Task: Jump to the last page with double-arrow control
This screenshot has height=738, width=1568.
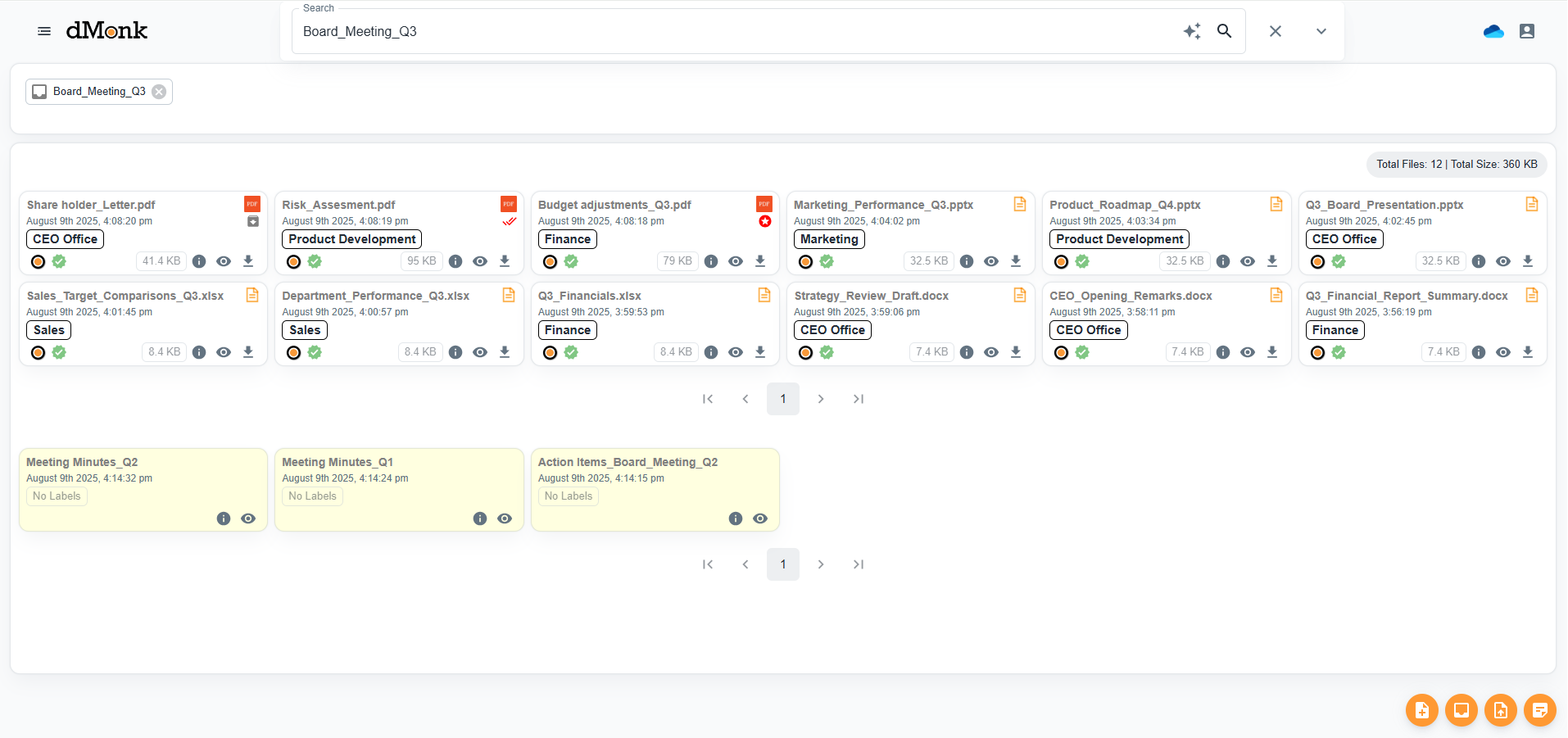Action: click(x=858, y=399)
